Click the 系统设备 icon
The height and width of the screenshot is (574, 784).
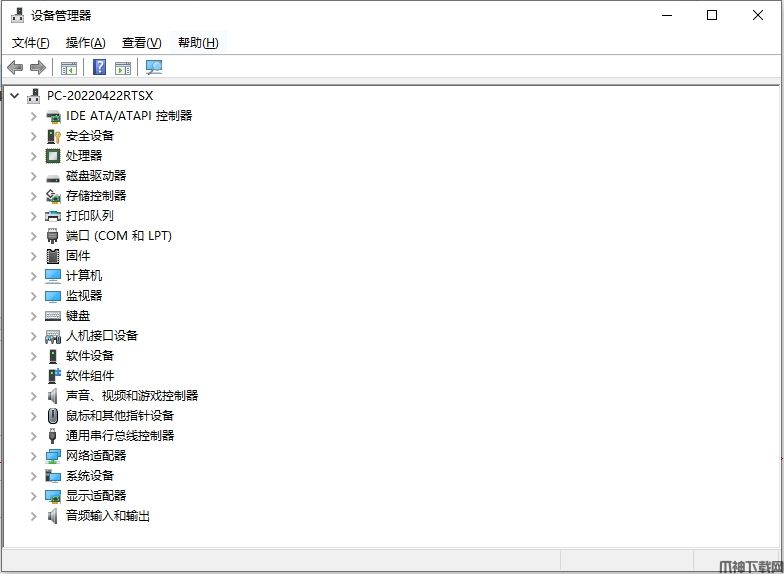[53, 476]
